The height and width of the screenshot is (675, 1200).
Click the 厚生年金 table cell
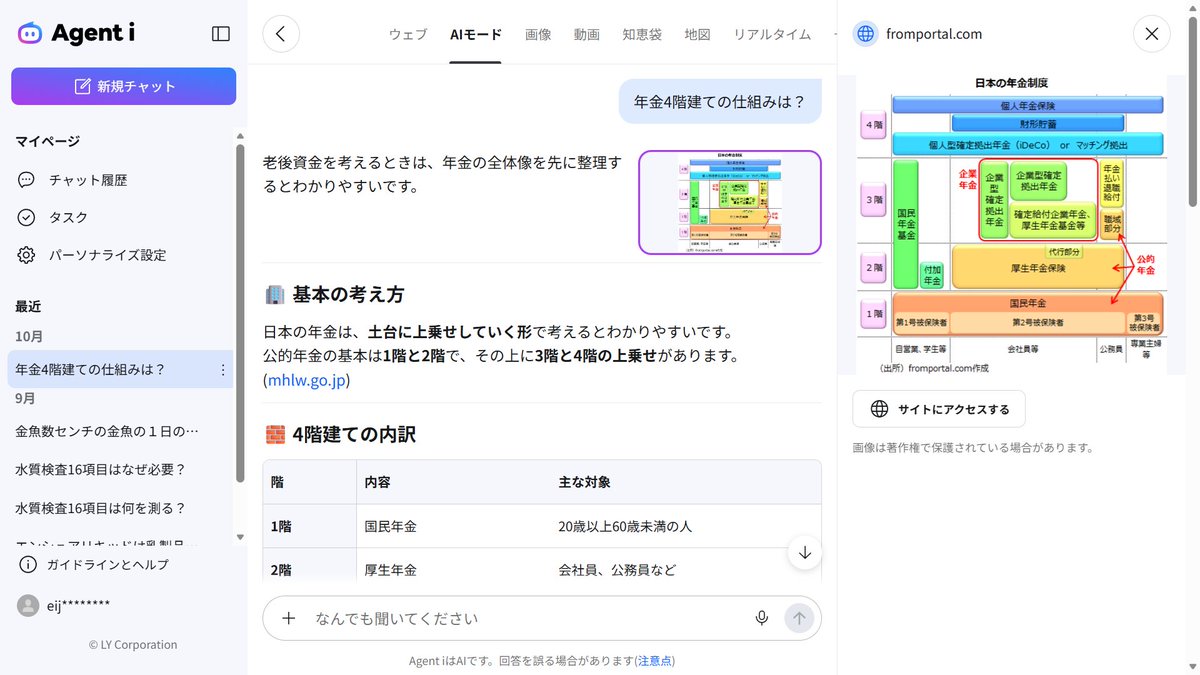tap(391, 570)
